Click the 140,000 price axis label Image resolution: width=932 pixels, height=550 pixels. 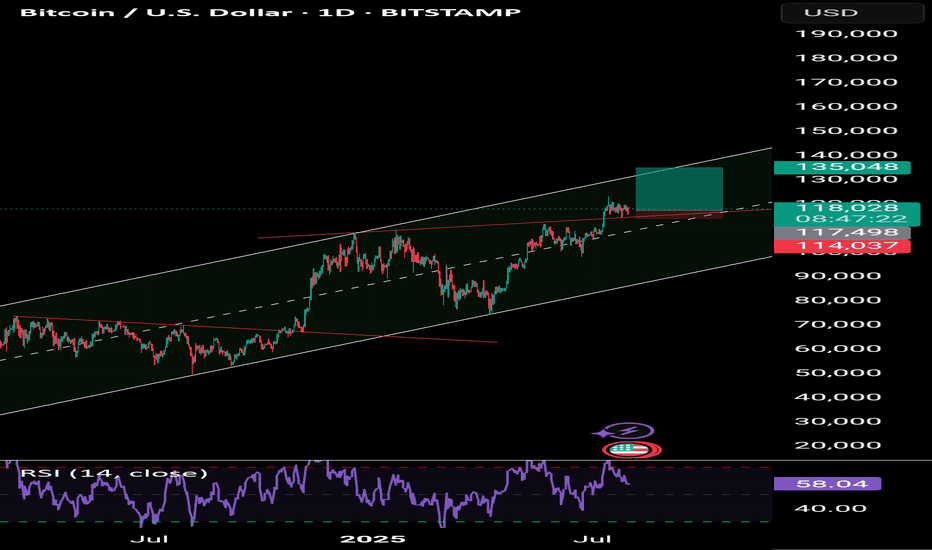click(x=846, y=155)
